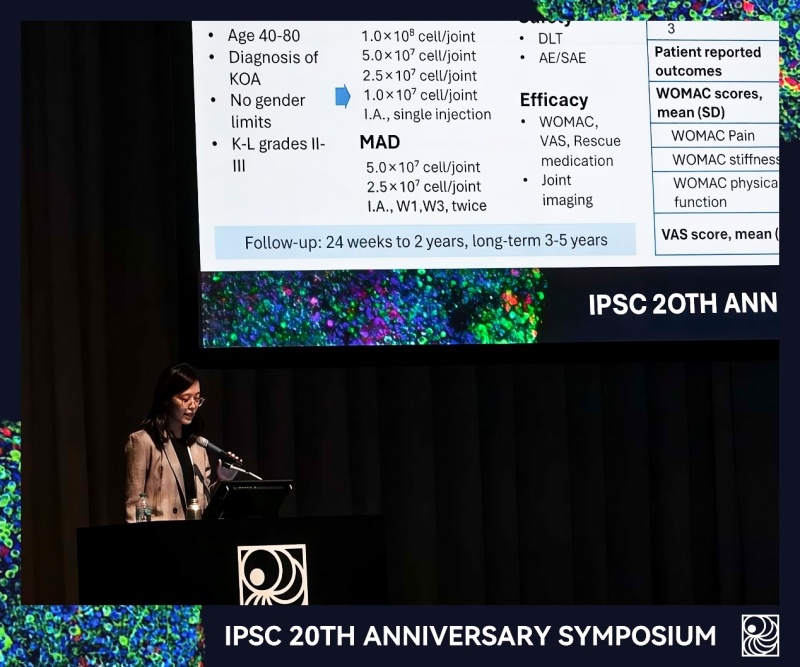
Task: Click the square logo in the bottom-right banner
Action: pyautogui.click(x=760, y=635)
